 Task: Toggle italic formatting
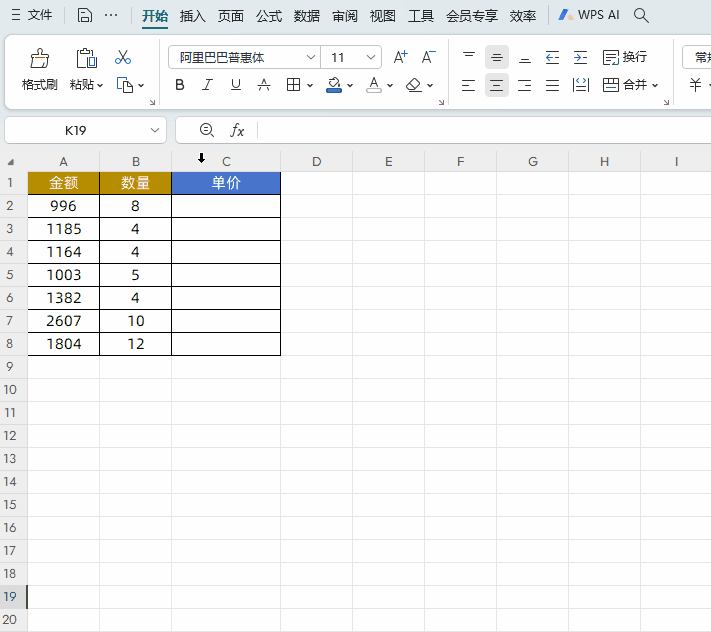(207, 85)
